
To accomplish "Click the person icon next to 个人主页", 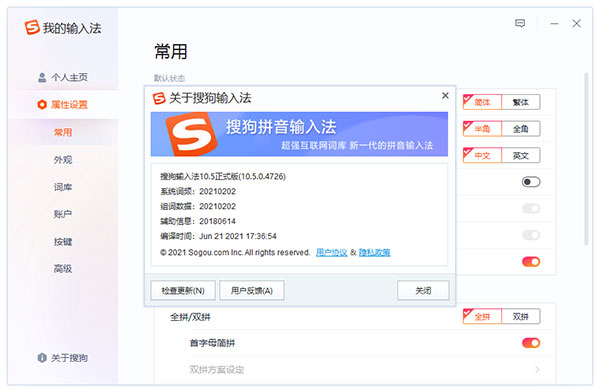I will tap(42, 78).
